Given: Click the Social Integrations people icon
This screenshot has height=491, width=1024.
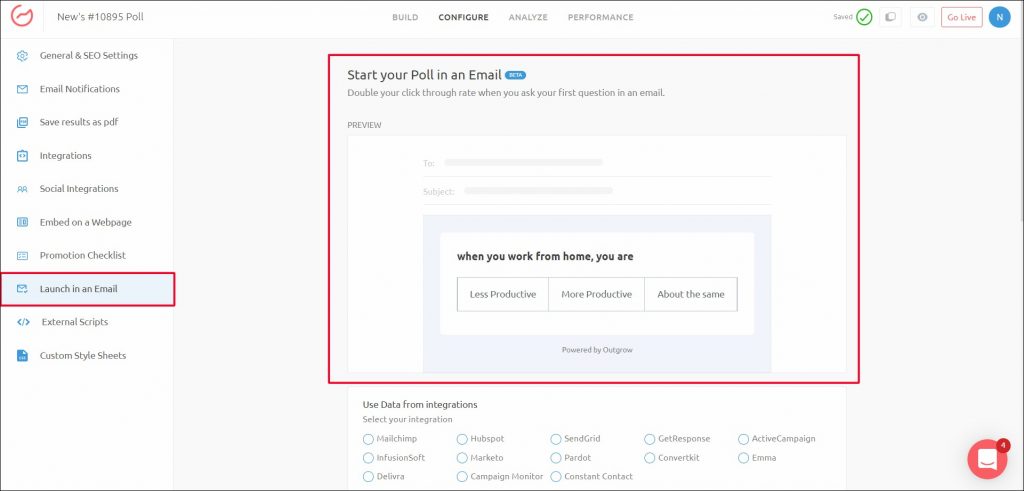Looking at the screenshot, I should [x=22, y=189].
